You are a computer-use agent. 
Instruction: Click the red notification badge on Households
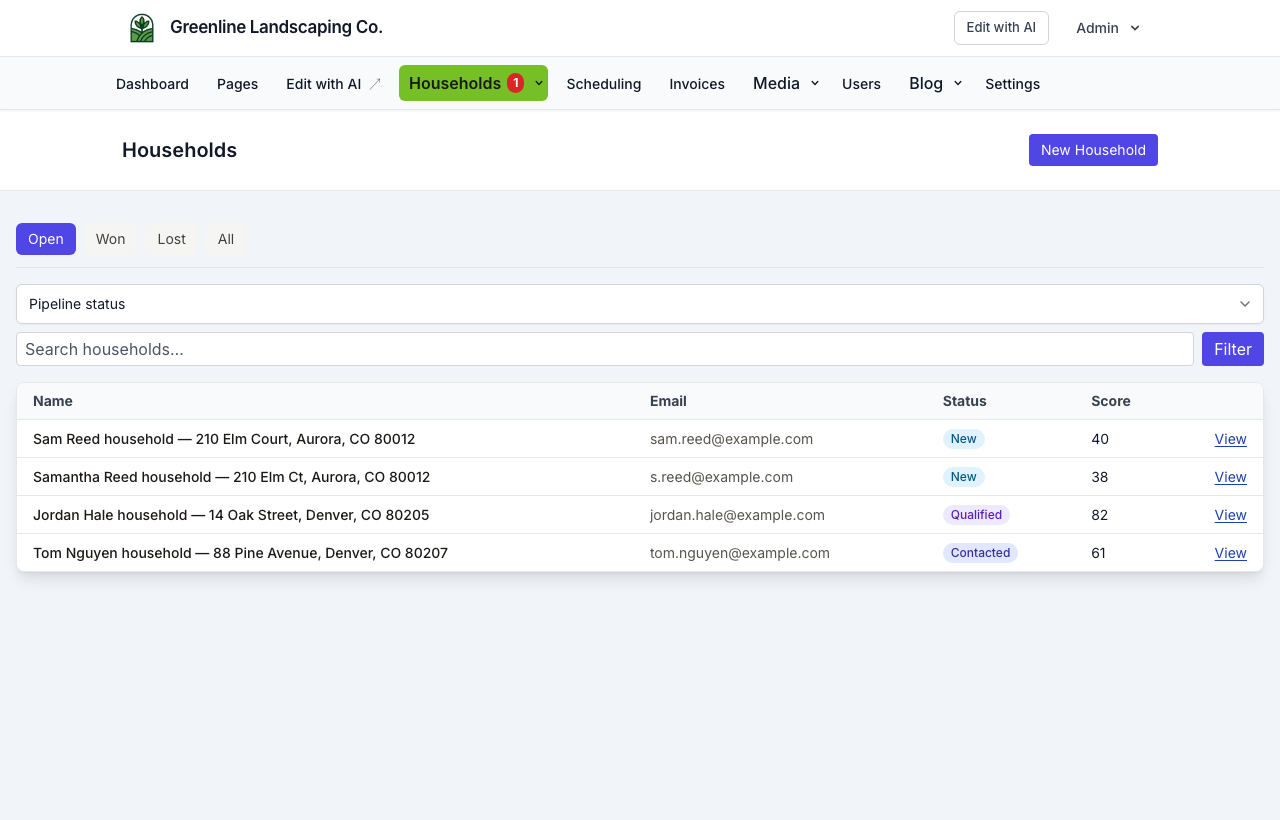click(515, 83)
